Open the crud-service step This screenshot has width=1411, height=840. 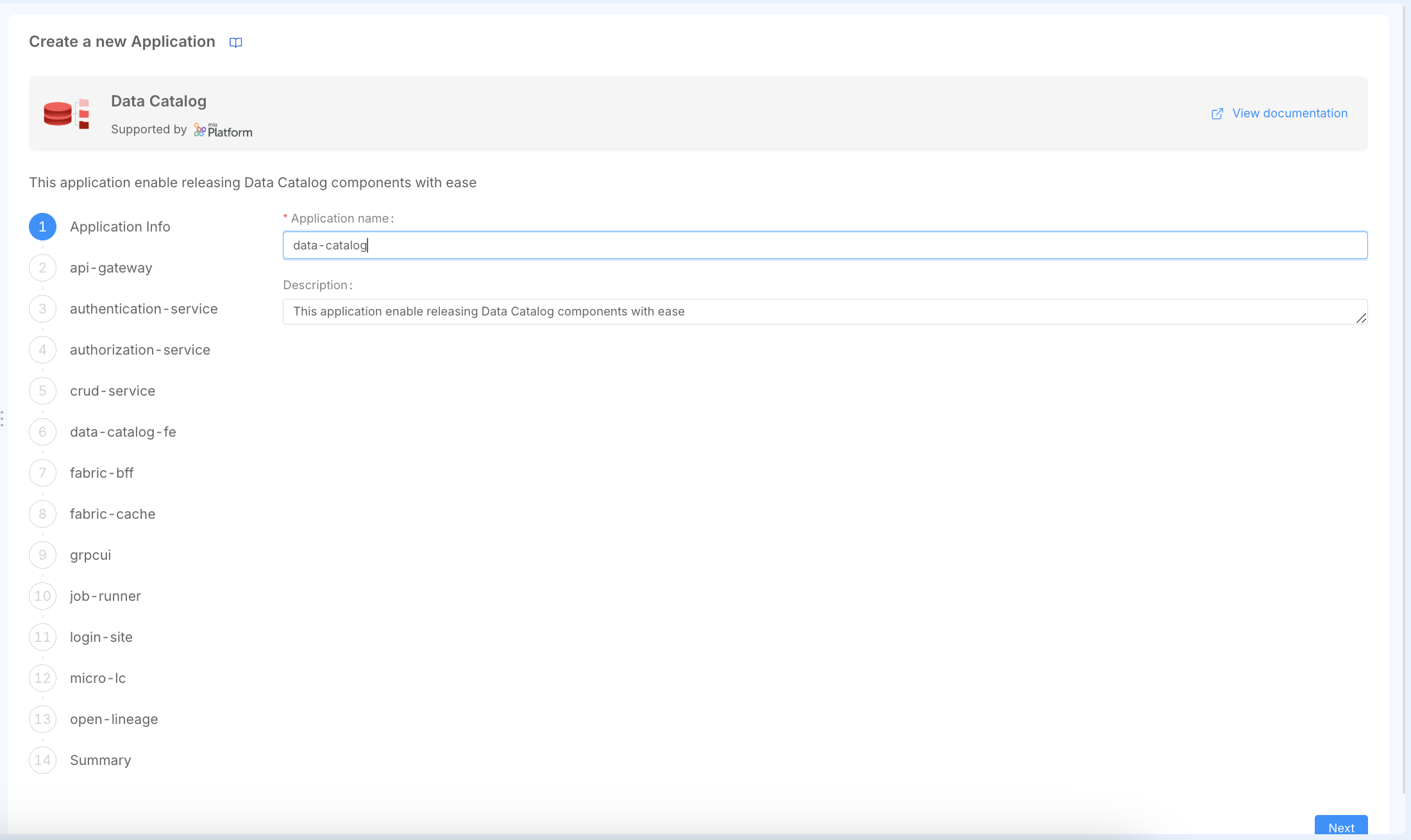(112, 391)
